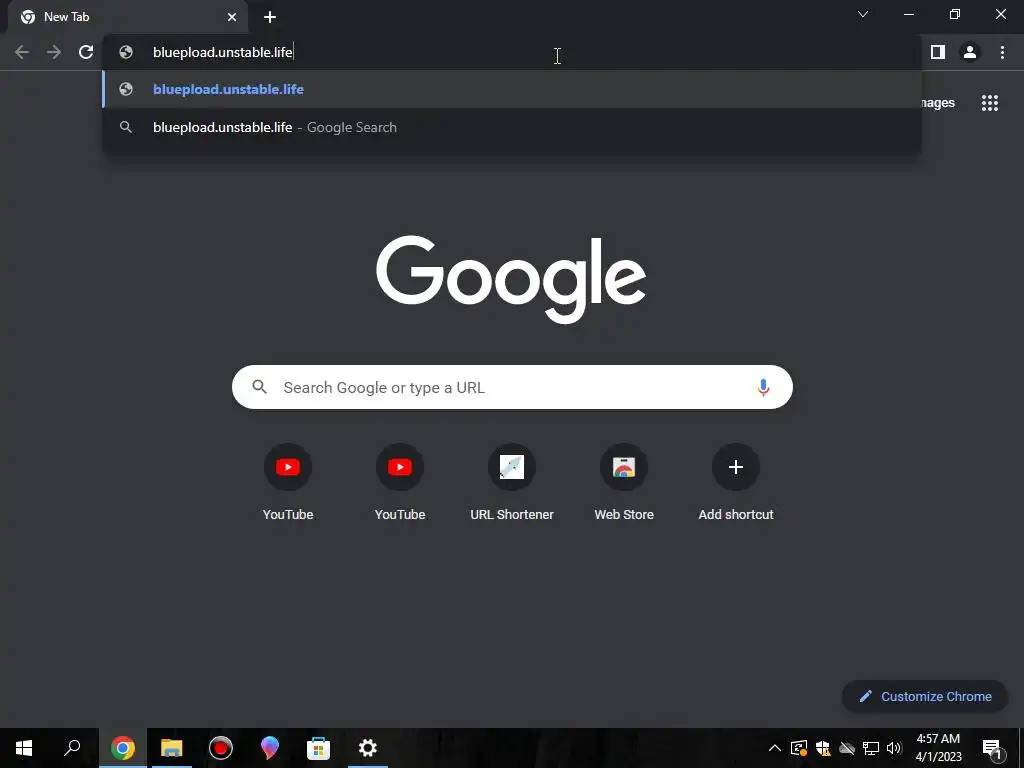Click the Chrome taskbar icon

pyautogui.click(x=123, y=748)
